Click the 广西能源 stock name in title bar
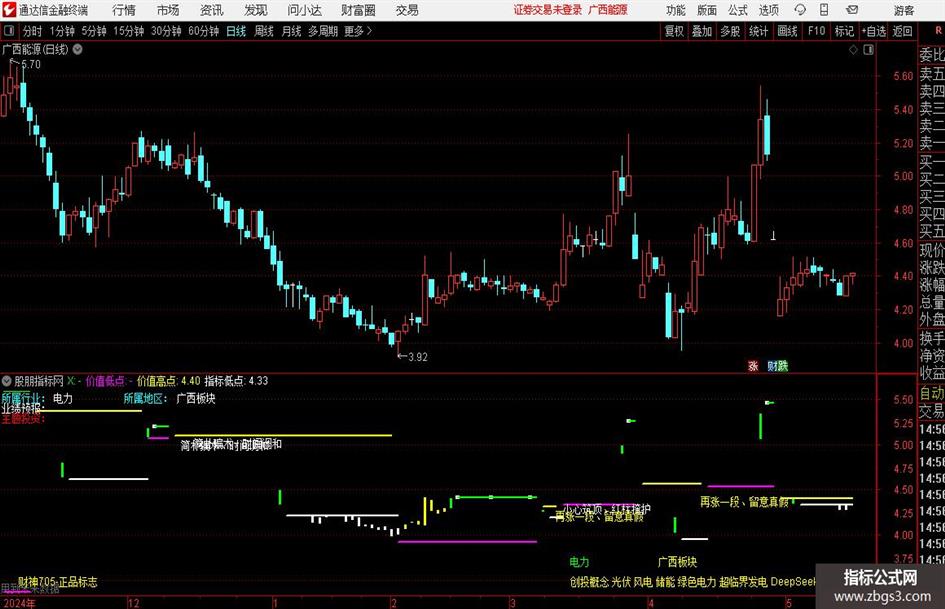Screen dimensions: 945x609 [x=608, y=10]
